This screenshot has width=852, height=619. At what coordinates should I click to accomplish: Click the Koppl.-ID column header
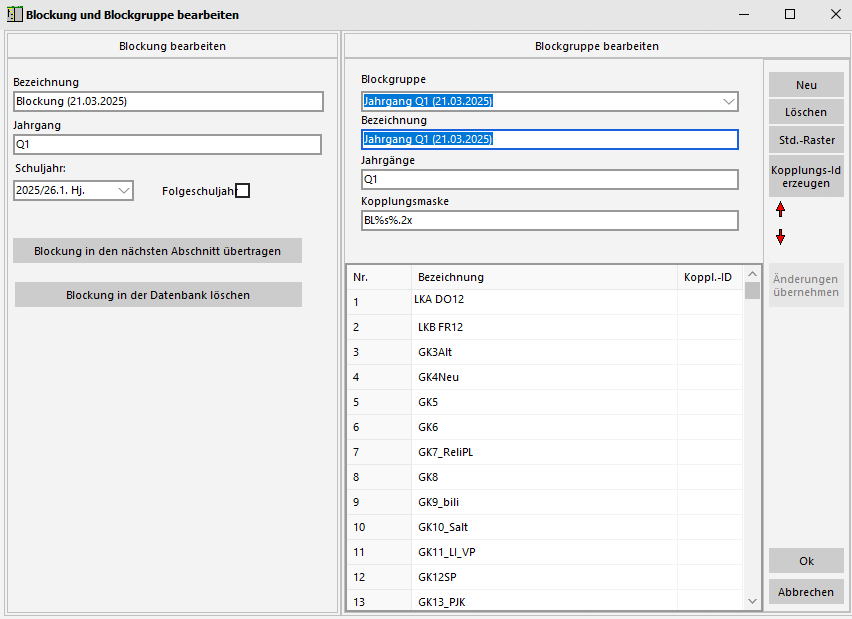coord(707,277)
